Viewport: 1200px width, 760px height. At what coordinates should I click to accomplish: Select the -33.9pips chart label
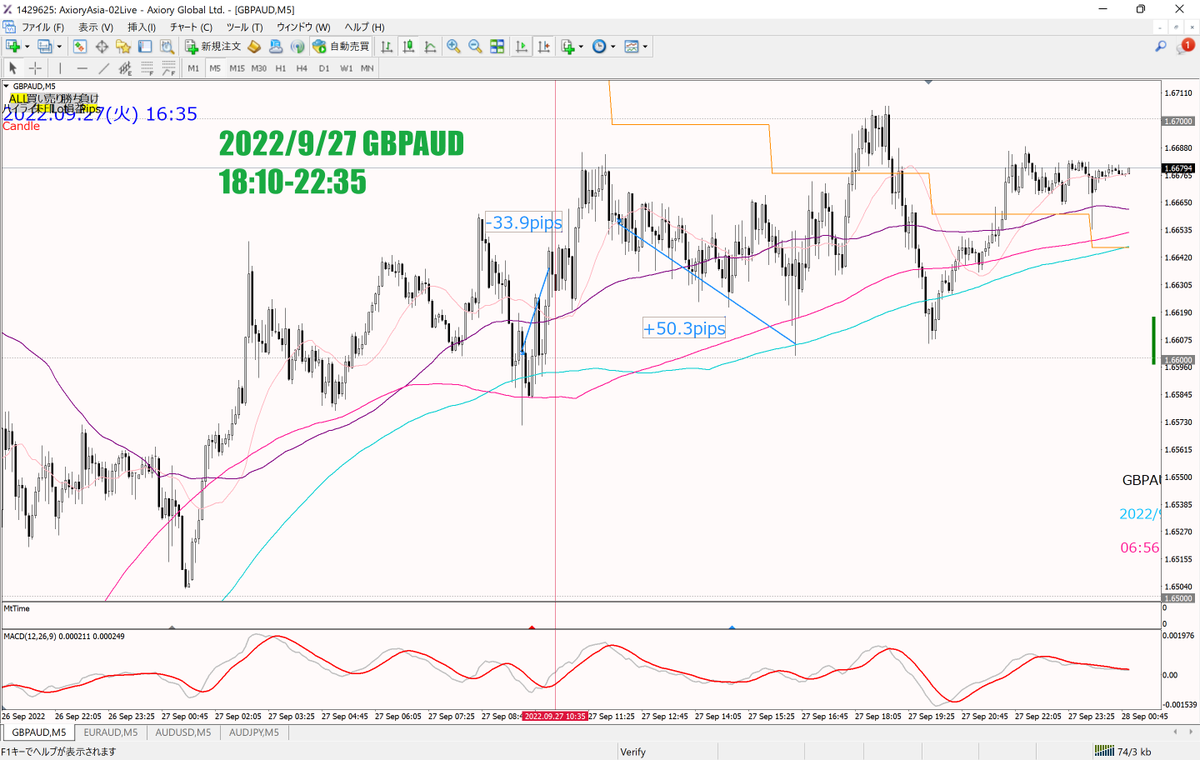(523, 222)
